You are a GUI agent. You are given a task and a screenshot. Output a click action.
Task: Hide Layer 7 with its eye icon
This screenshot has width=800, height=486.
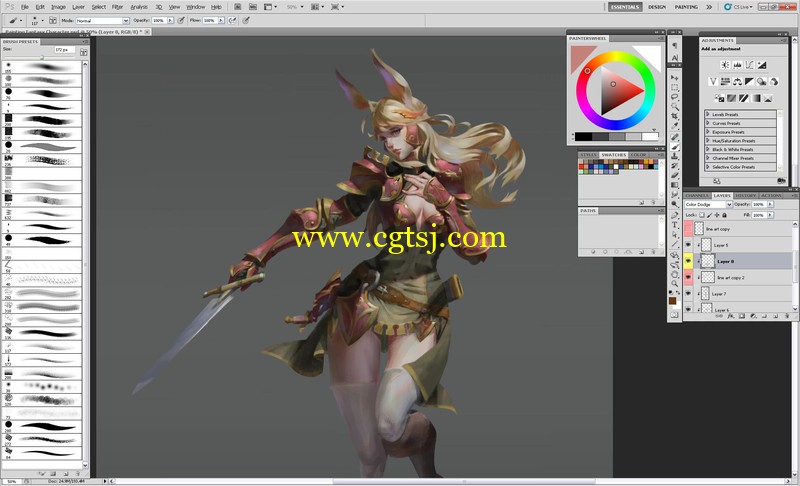click(688, 293)
